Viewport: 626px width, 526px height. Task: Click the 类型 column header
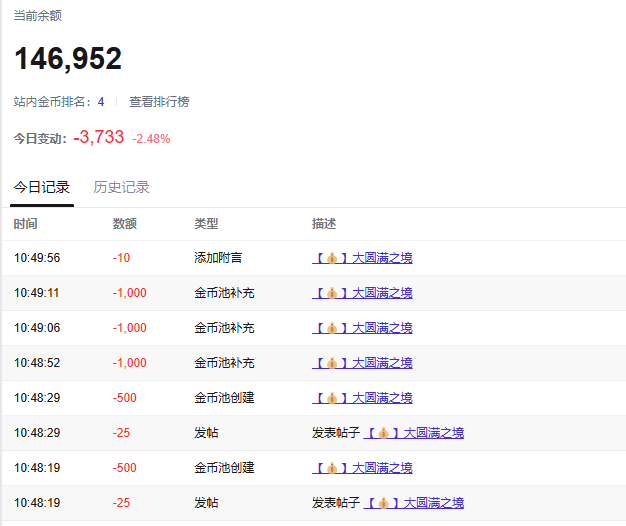coord(206,224)
